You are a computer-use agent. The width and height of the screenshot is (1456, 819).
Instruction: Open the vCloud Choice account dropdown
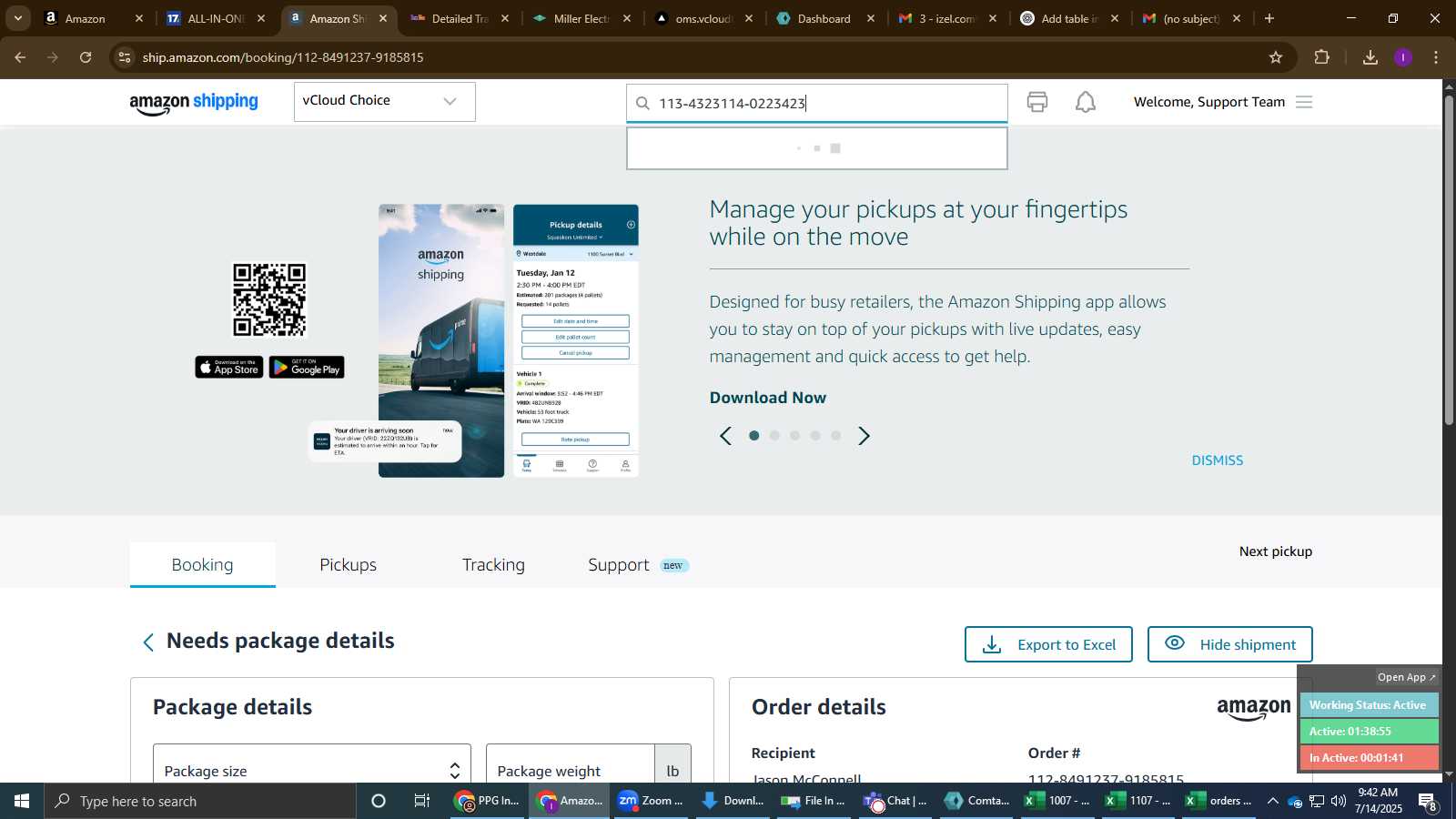384,101
